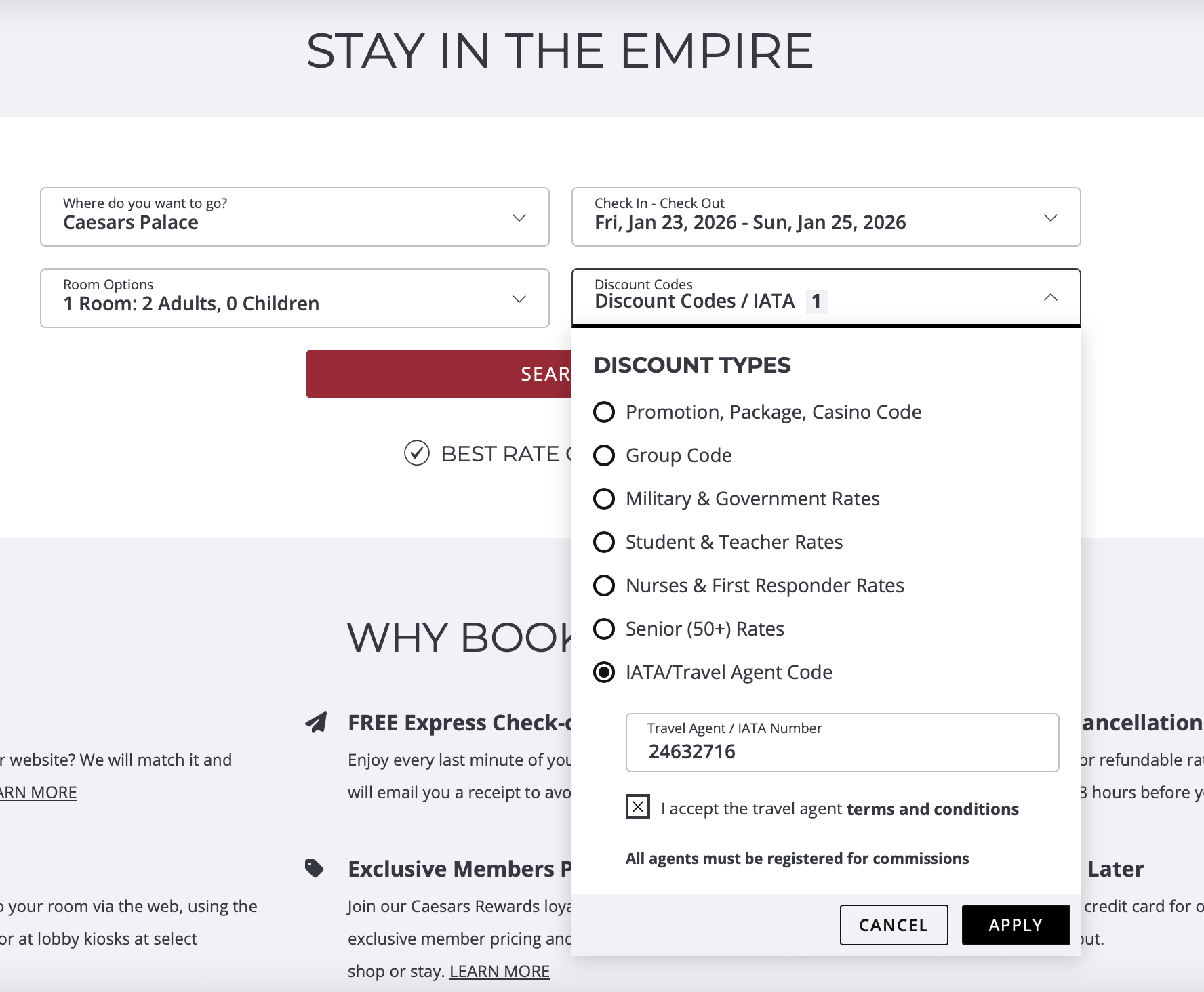Select Promotion, Package, Casino Code option
This screenshot has height=992, width=1204.
click(x=604, y=412)
